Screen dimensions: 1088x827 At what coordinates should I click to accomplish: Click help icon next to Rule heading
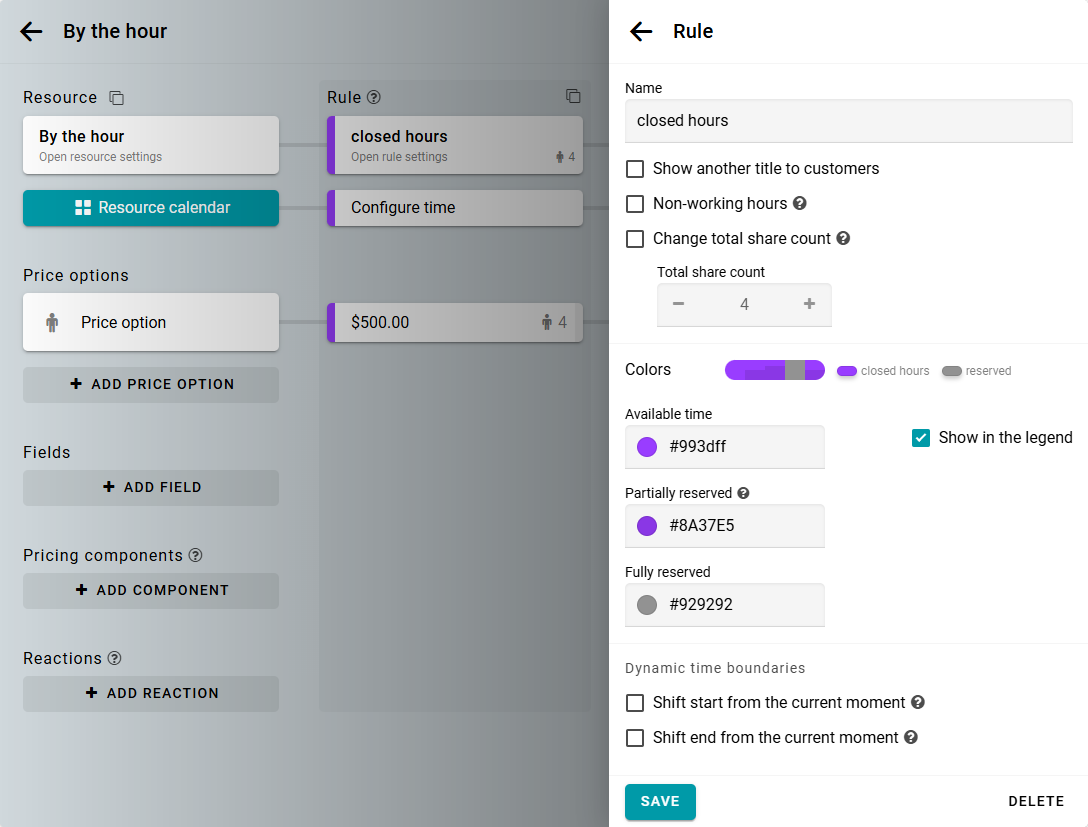pos(374,98)
